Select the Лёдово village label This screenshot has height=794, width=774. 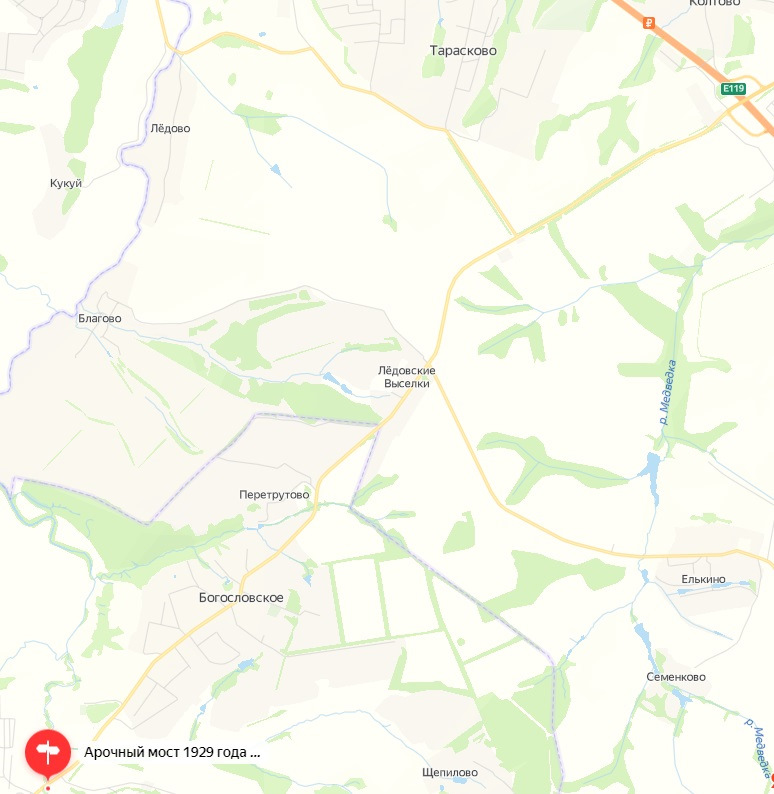coord(170,128)
